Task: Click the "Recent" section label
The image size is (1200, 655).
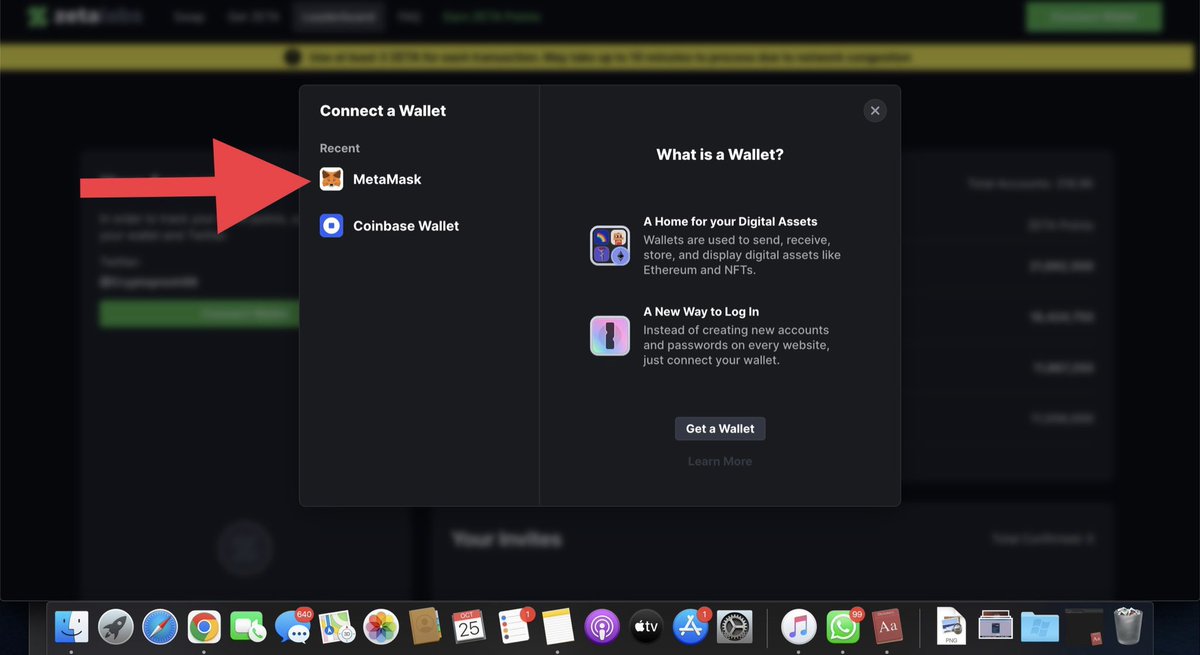Action: [x=340, y=148]
